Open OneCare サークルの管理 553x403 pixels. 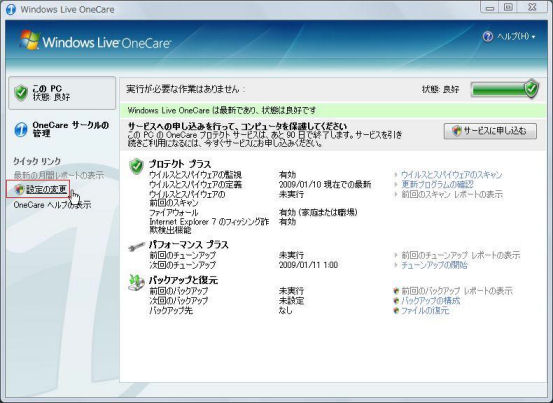71,129
